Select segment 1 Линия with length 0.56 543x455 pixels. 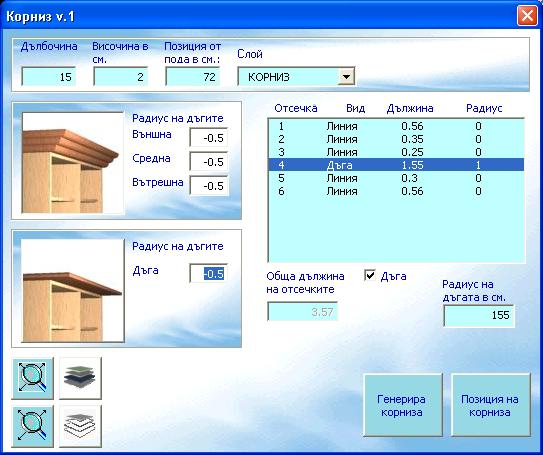[x=396, y=126]
